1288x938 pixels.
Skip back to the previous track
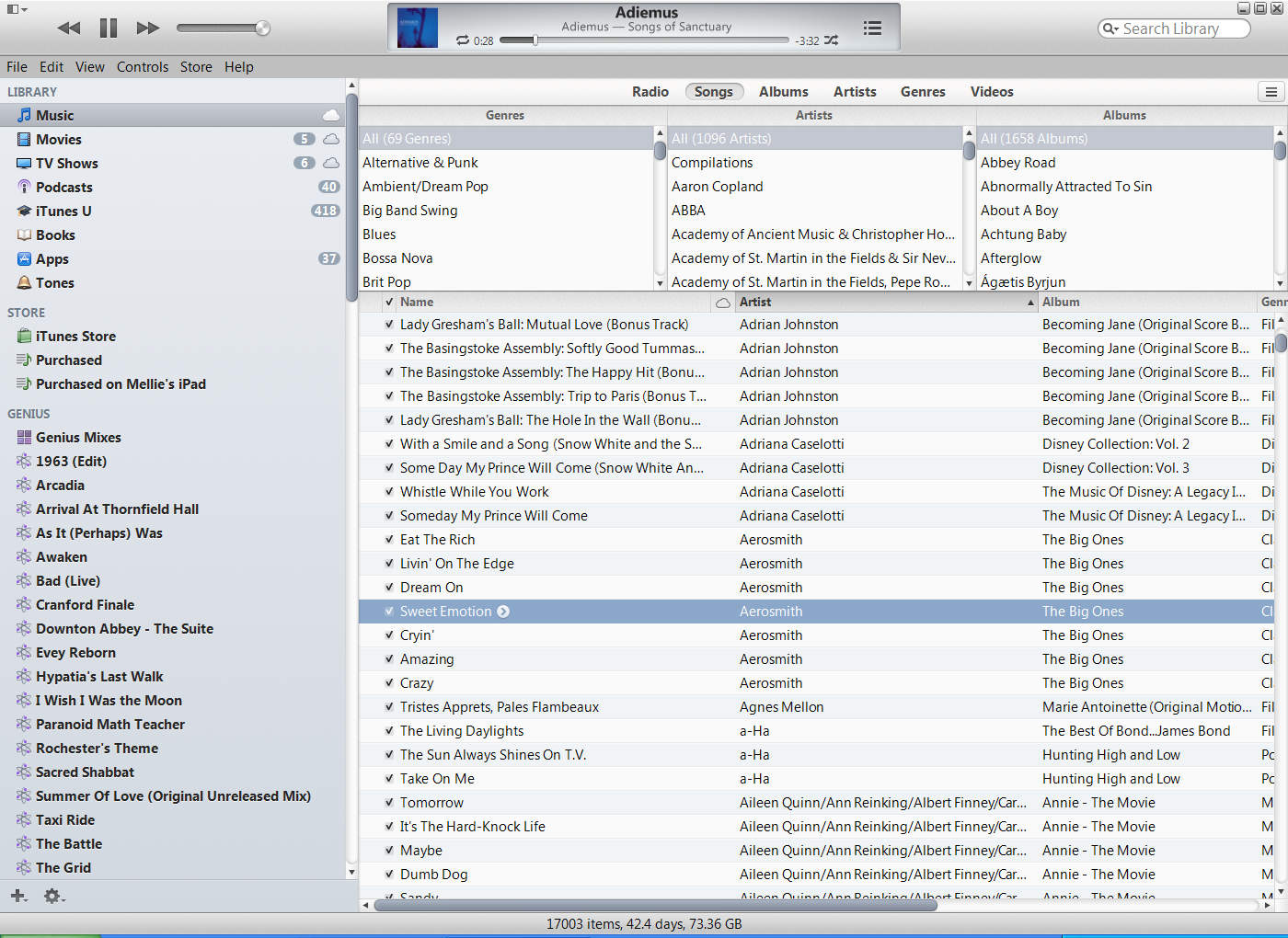coord(69,29)
